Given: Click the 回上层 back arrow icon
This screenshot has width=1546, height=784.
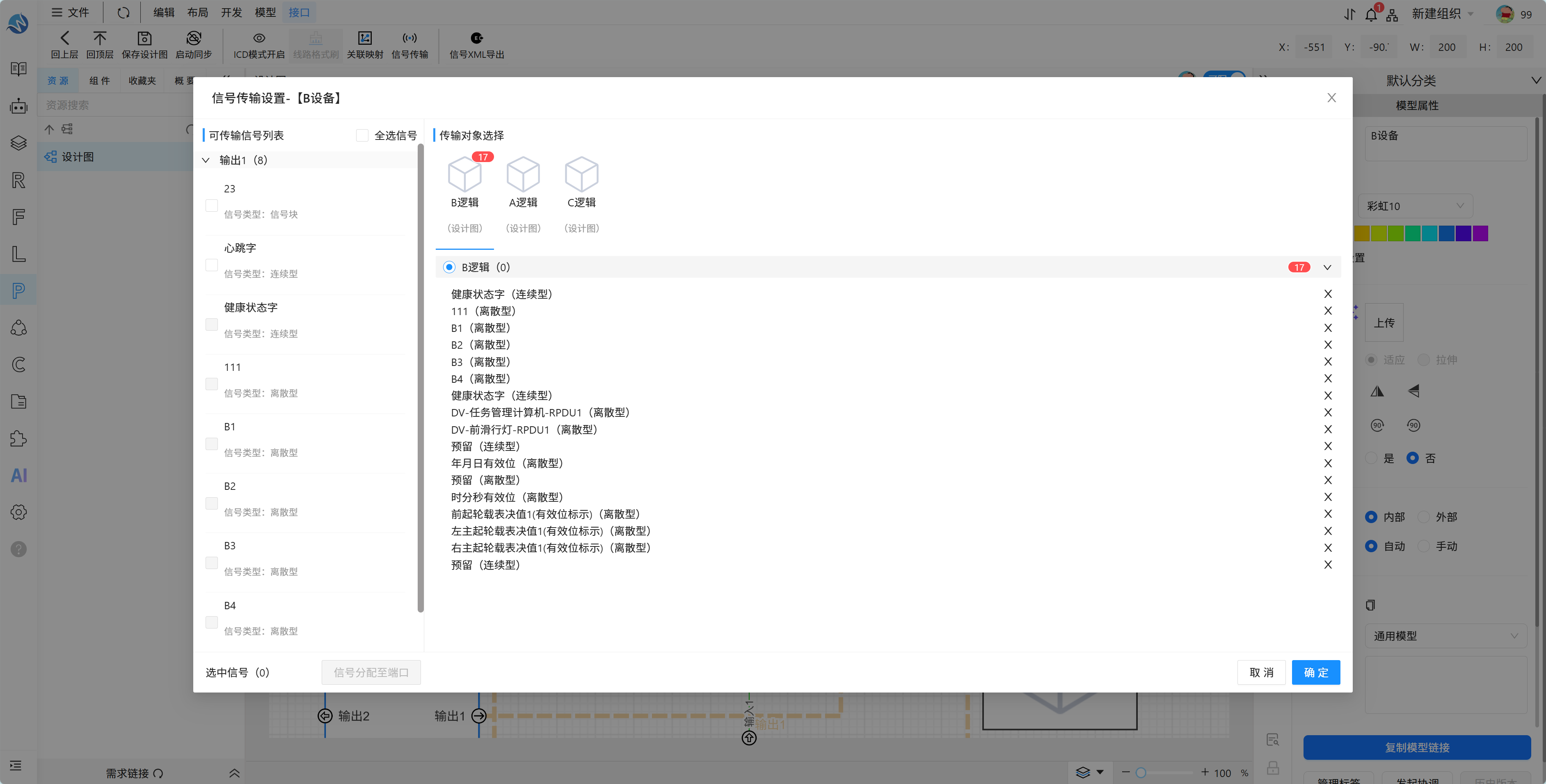Looking at the screenshot, I should click(64, 39).
